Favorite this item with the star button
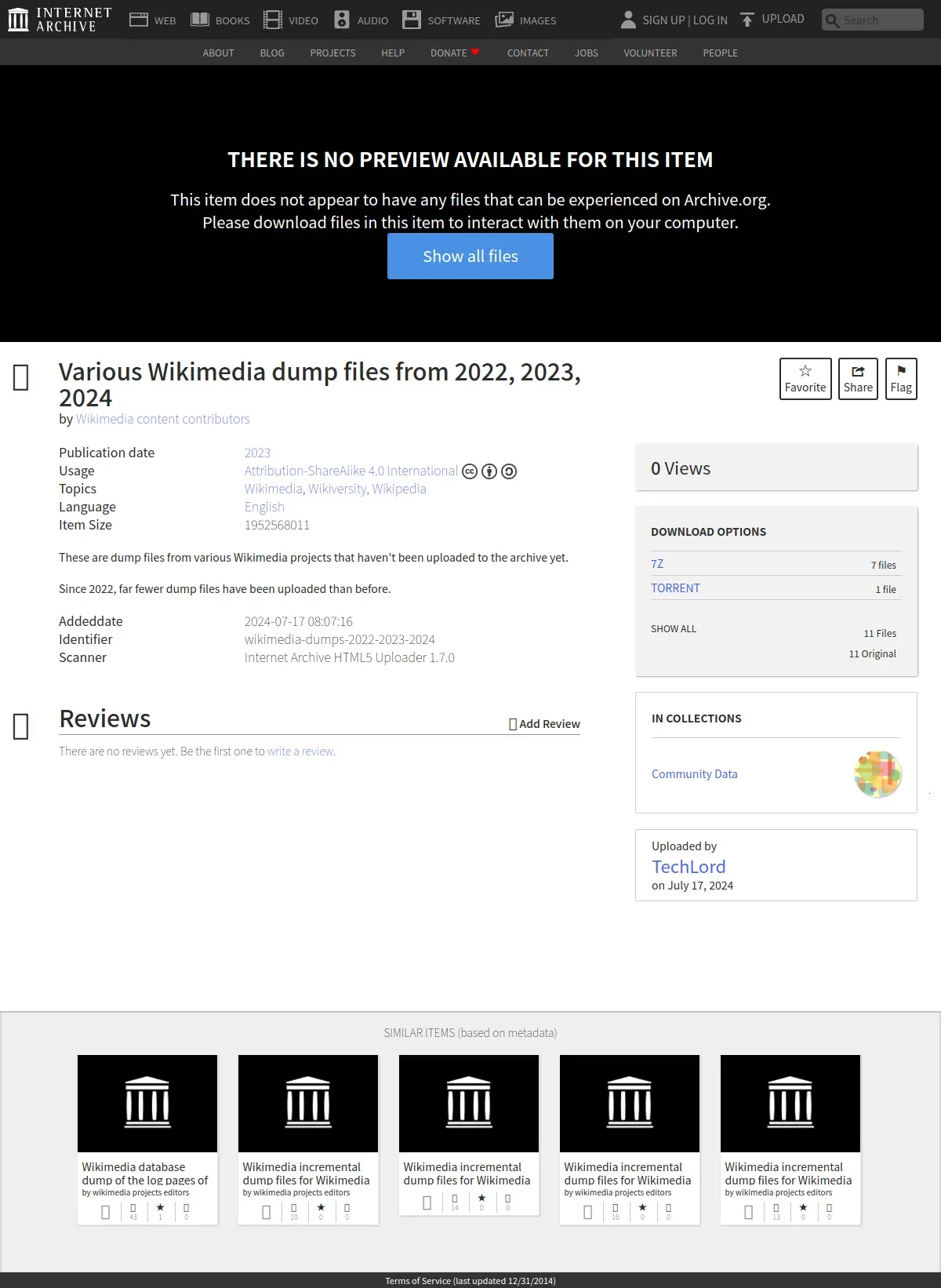 (x=805, y=379)
